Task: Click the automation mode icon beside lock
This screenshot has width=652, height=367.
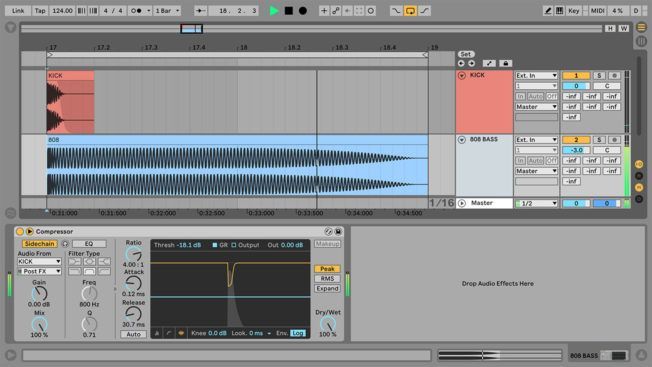Action: click(489, 63)
